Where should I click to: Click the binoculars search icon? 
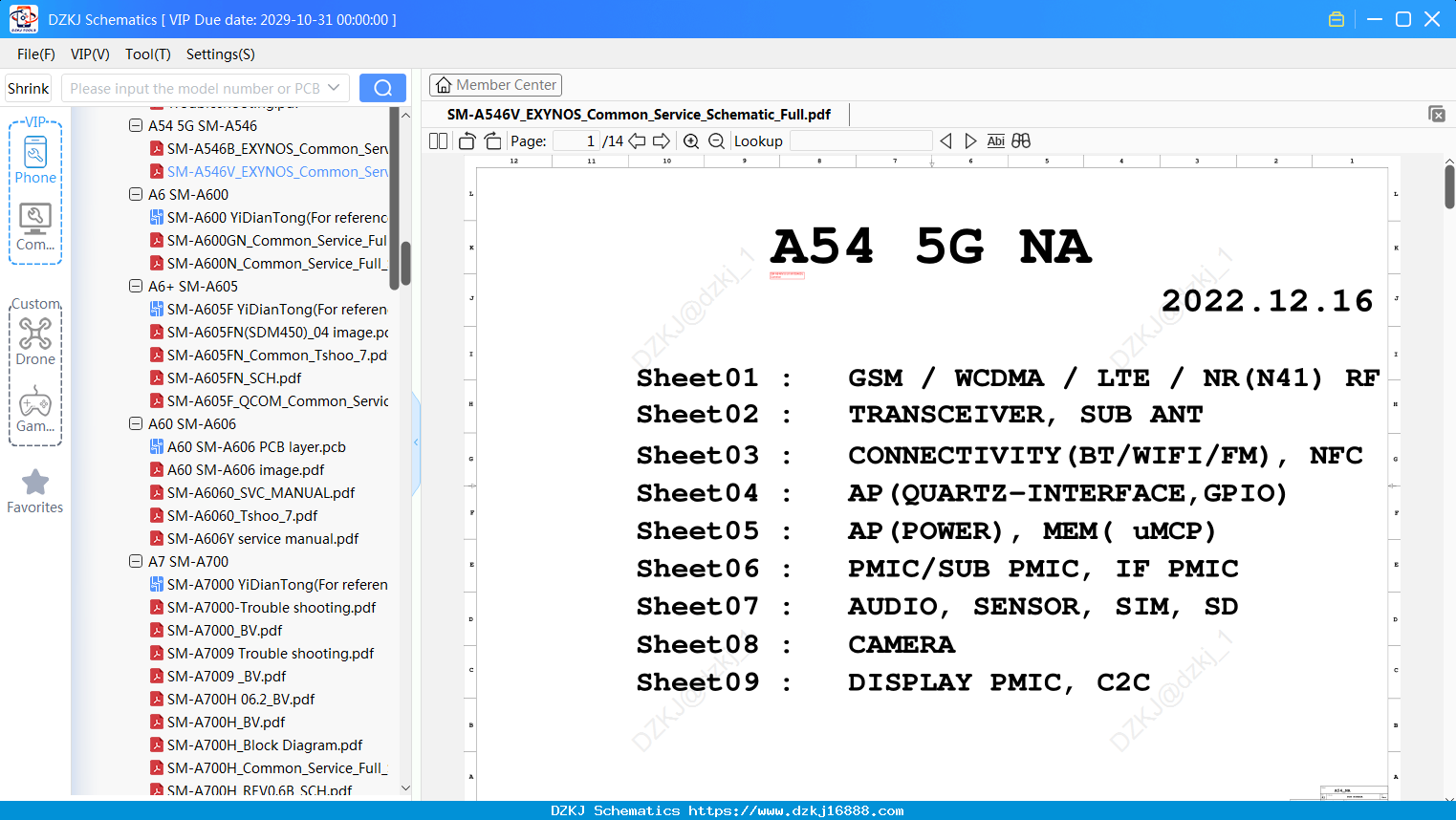[x=1021, y=141]
